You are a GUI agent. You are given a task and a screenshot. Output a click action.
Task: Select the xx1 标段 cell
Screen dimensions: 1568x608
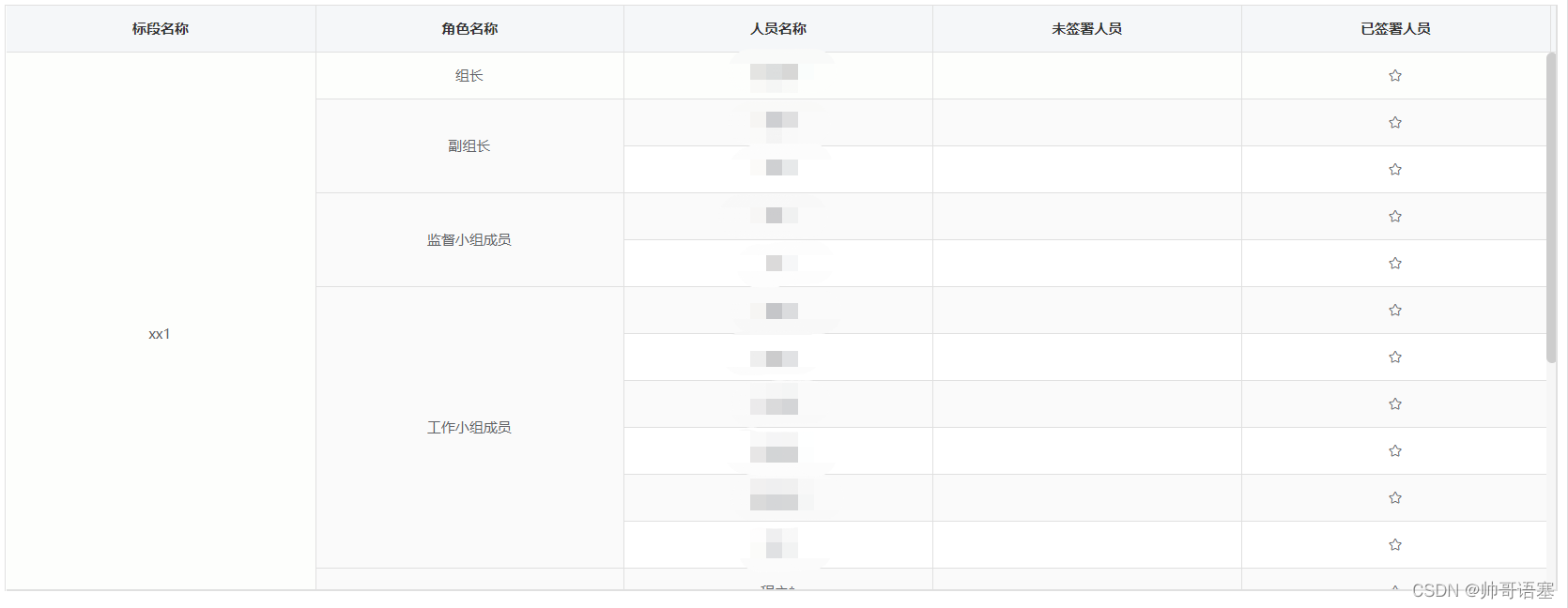160,333
